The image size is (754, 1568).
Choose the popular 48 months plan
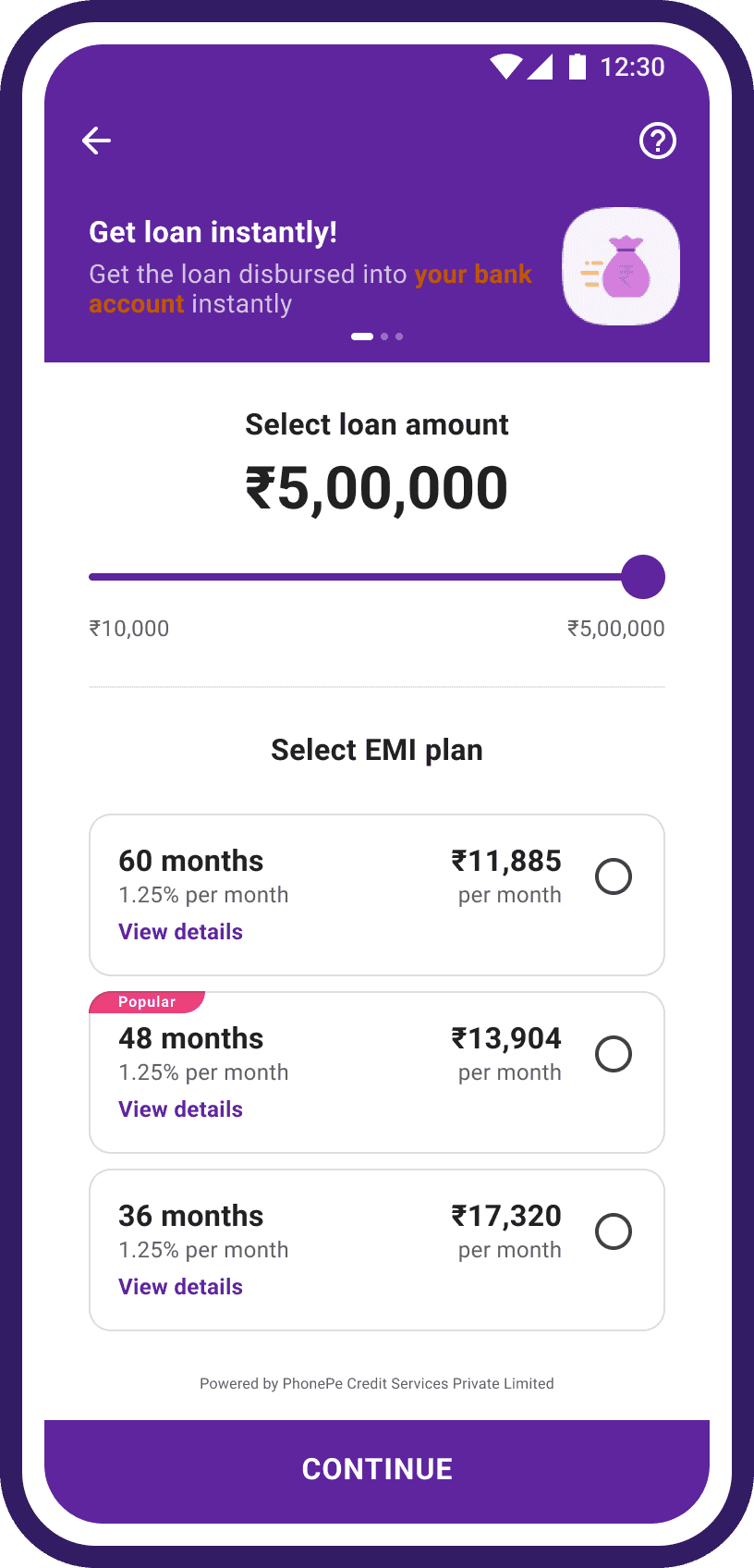point(613,1053)
